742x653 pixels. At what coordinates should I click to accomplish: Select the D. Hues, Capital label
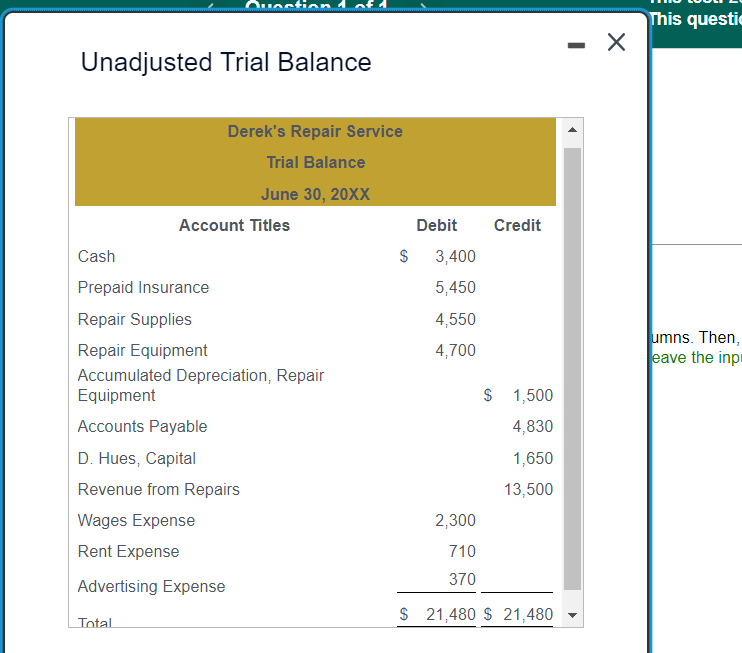pos(137,459)
